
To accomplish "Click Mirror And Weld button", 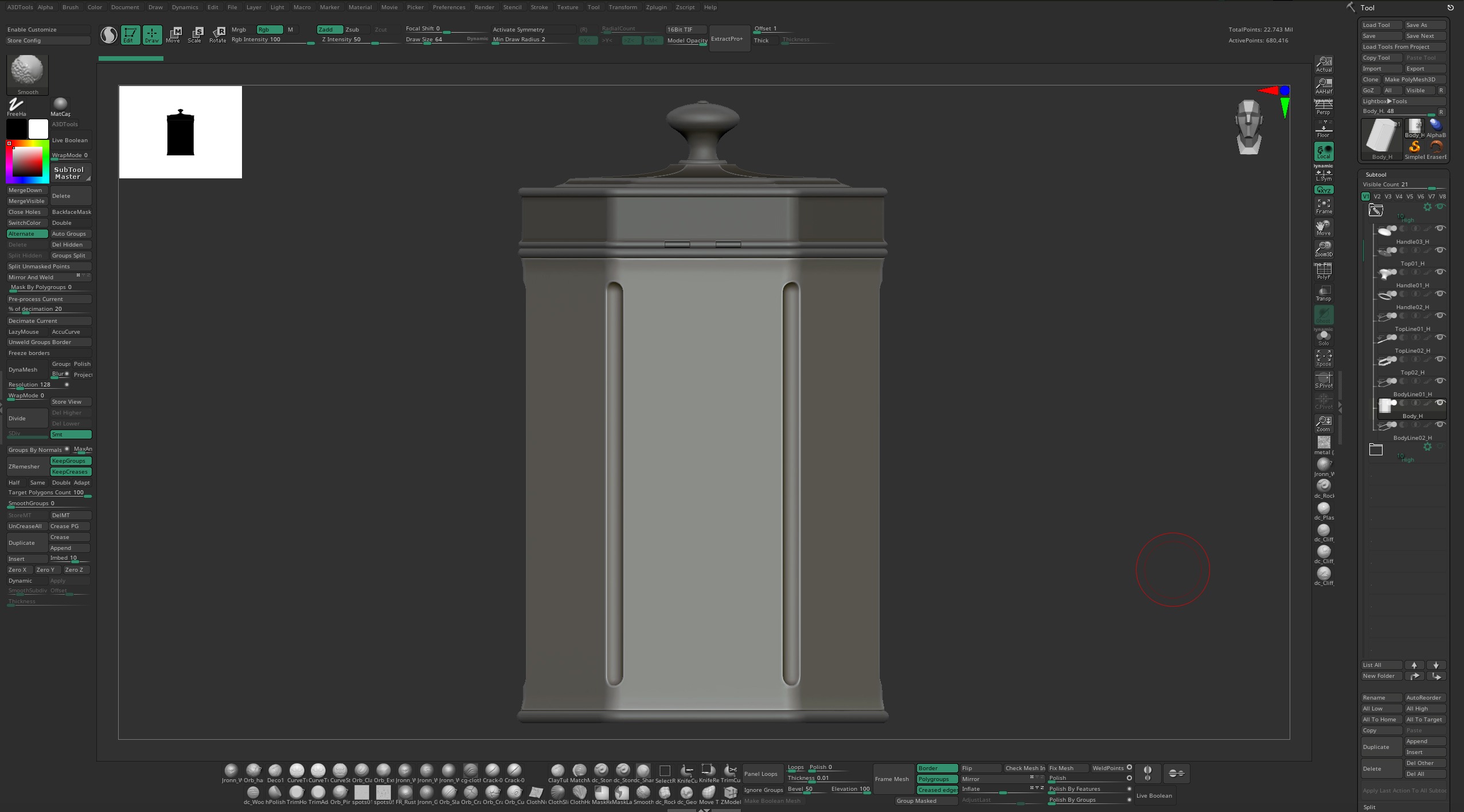I will [x=49, y=277].
